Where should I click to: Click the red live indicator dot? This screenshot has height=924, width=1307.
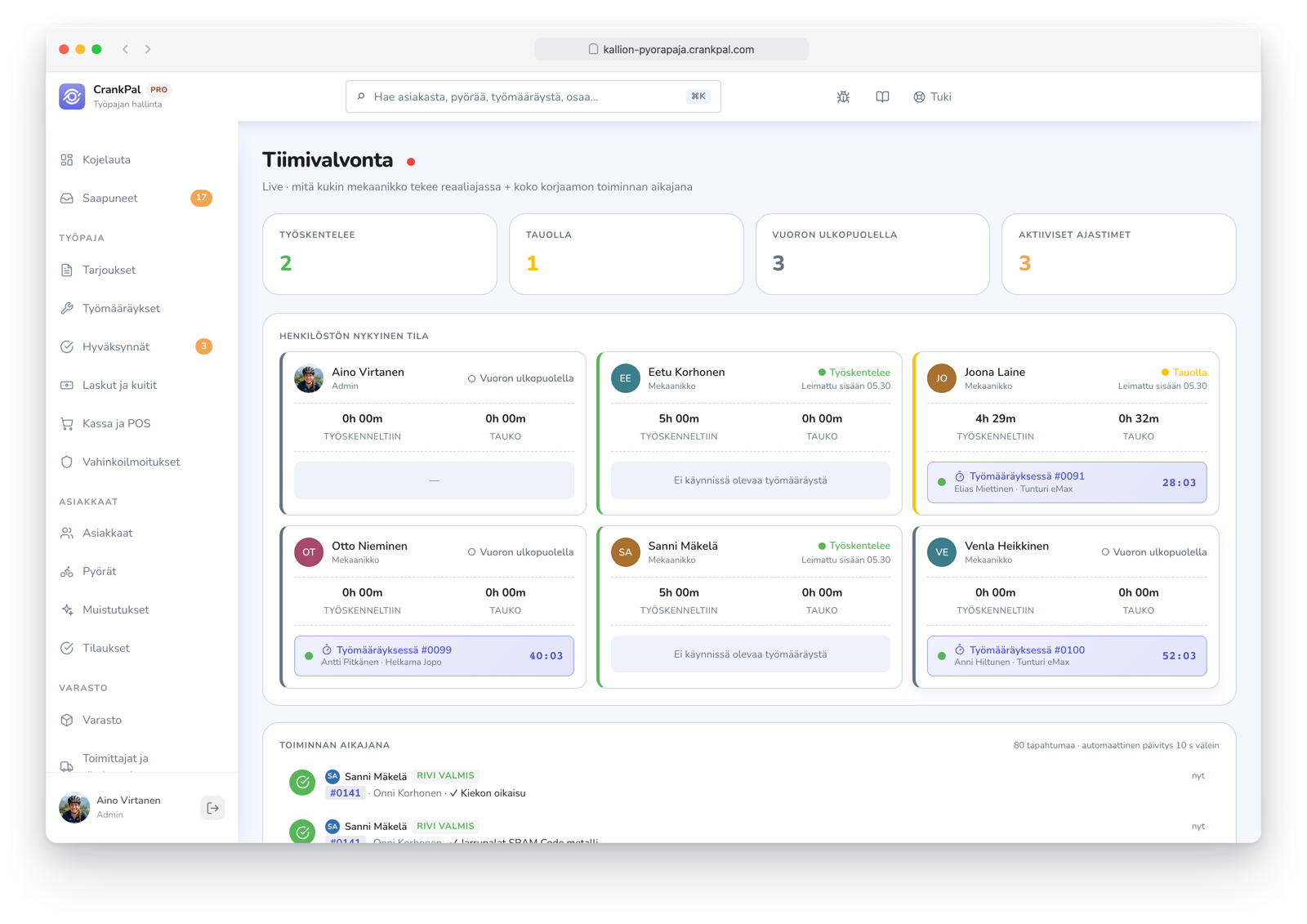click(x=411, y=162)
